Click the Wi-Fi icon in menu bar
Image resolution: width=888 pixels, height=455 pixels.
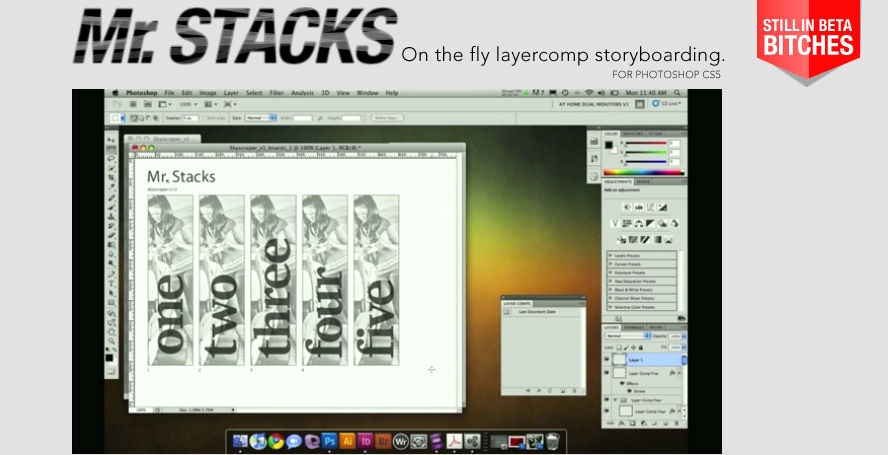pos(589,93)
